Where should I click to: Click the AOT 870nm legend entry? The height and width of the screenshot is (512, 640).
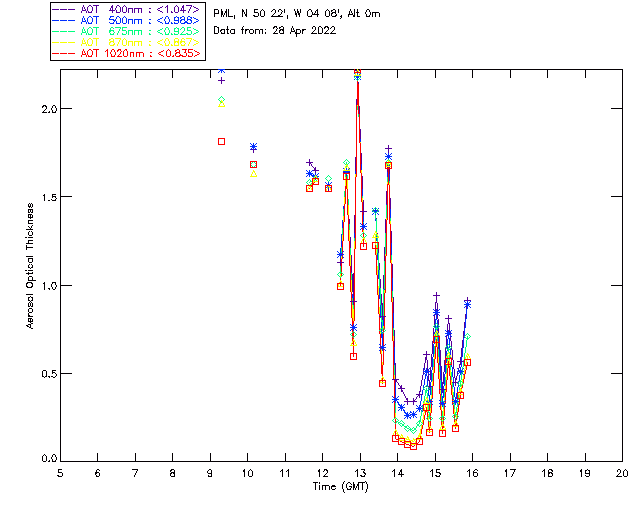tap(127, 42)
